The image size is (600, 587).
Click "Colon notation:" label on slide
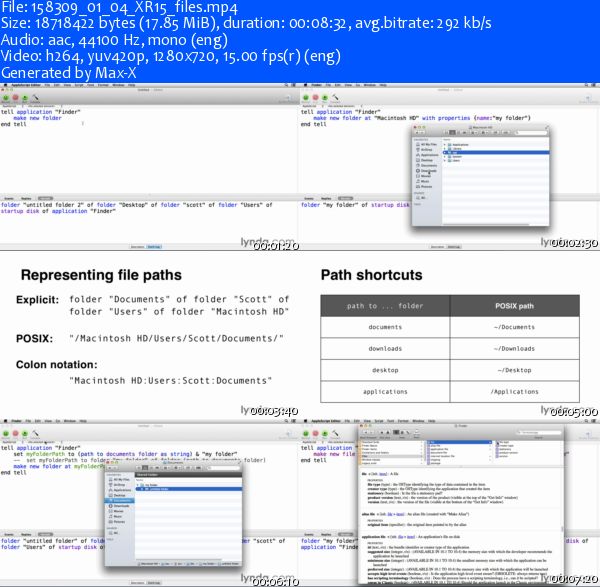(x=57, y=365)
